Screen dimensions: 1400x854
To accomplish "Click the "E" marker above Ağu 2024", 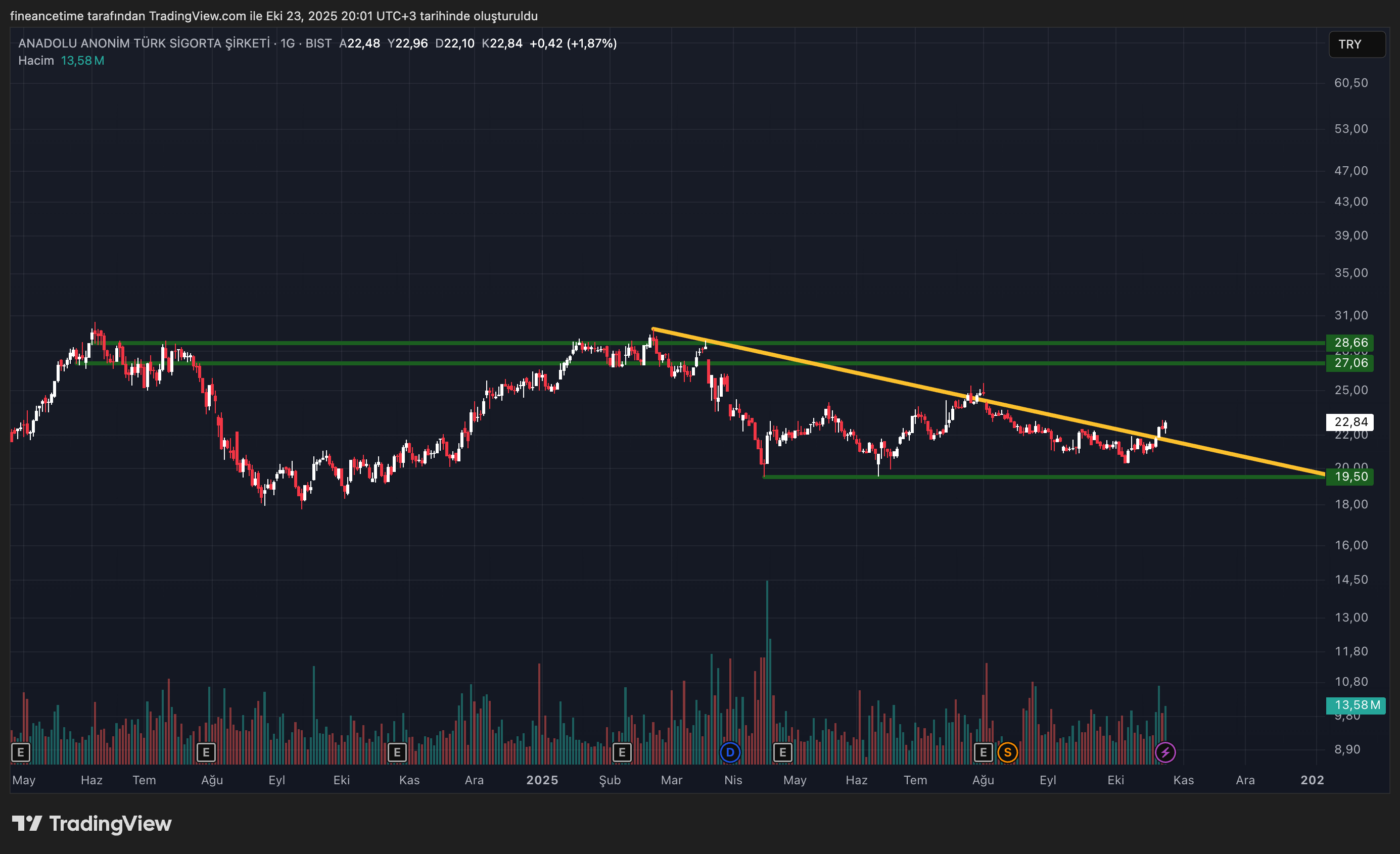I will point(206,753).
